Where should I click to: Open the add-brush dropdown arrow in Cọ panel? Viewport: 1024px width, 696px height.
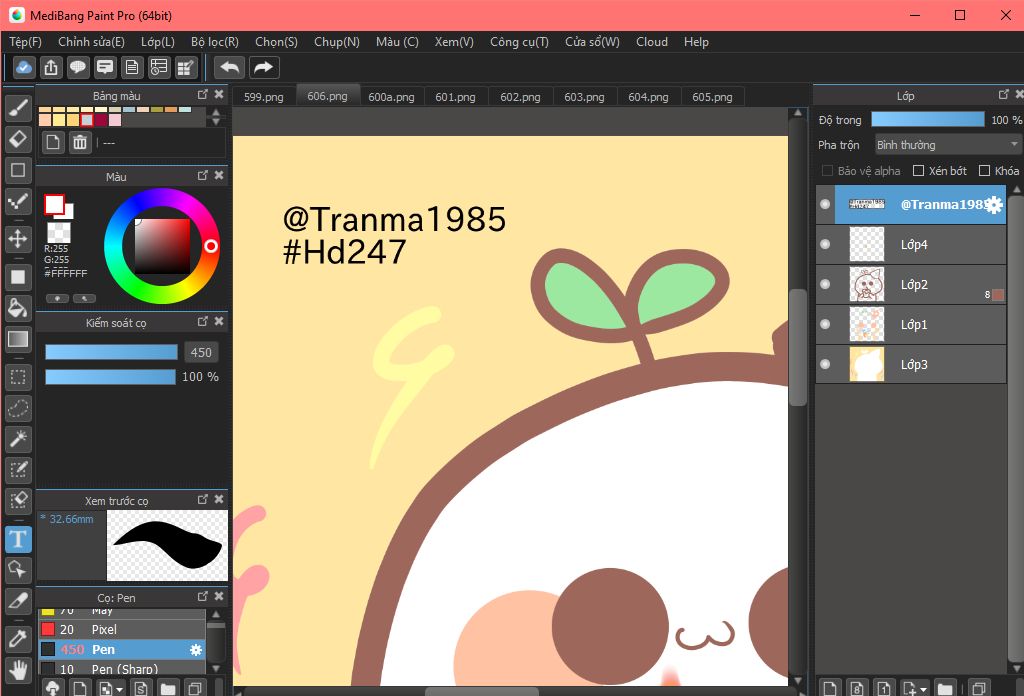[x=119, y=689]
